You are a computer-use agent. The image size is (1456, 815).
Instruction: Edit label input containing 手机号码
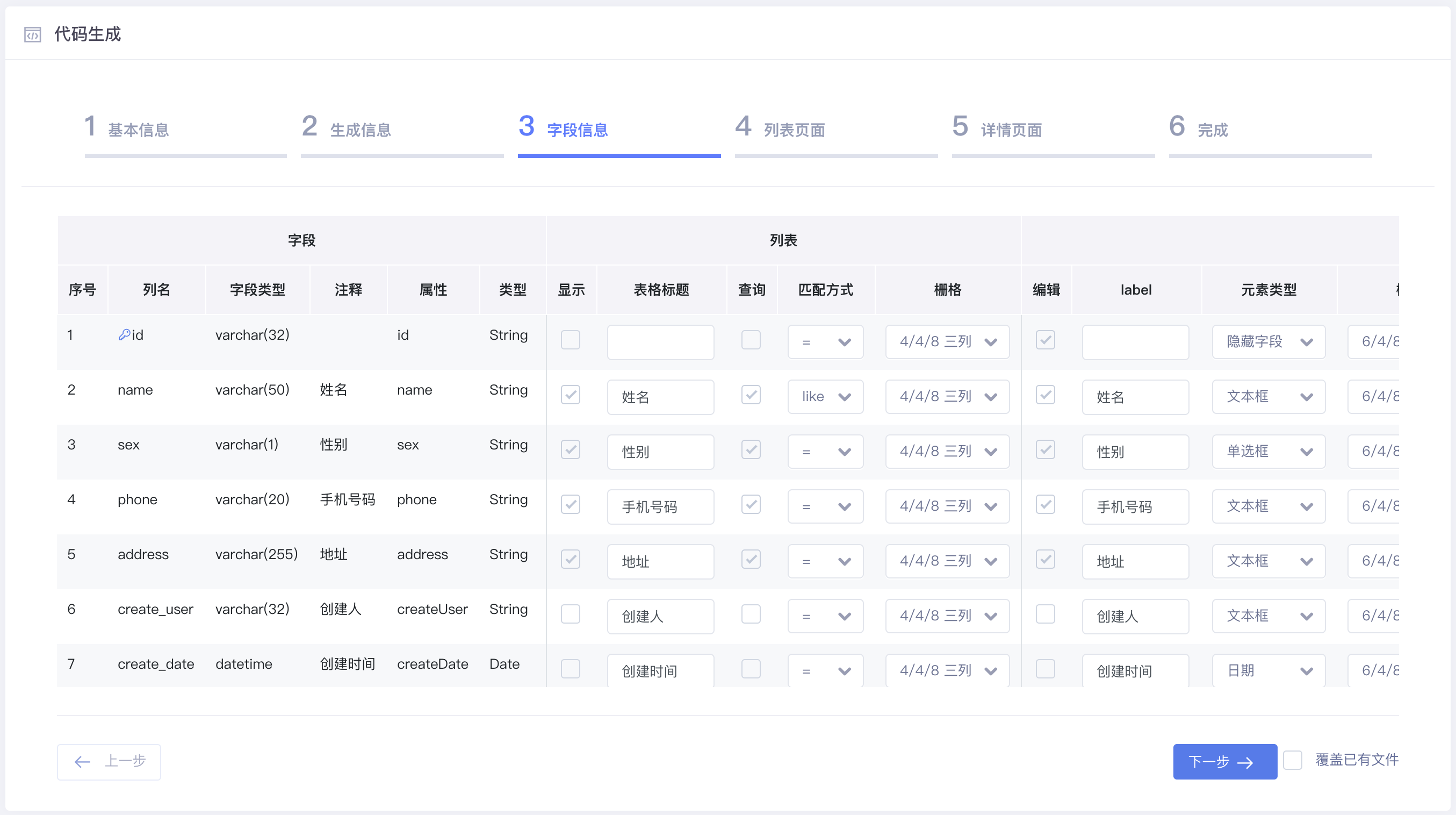point(1135,507)
